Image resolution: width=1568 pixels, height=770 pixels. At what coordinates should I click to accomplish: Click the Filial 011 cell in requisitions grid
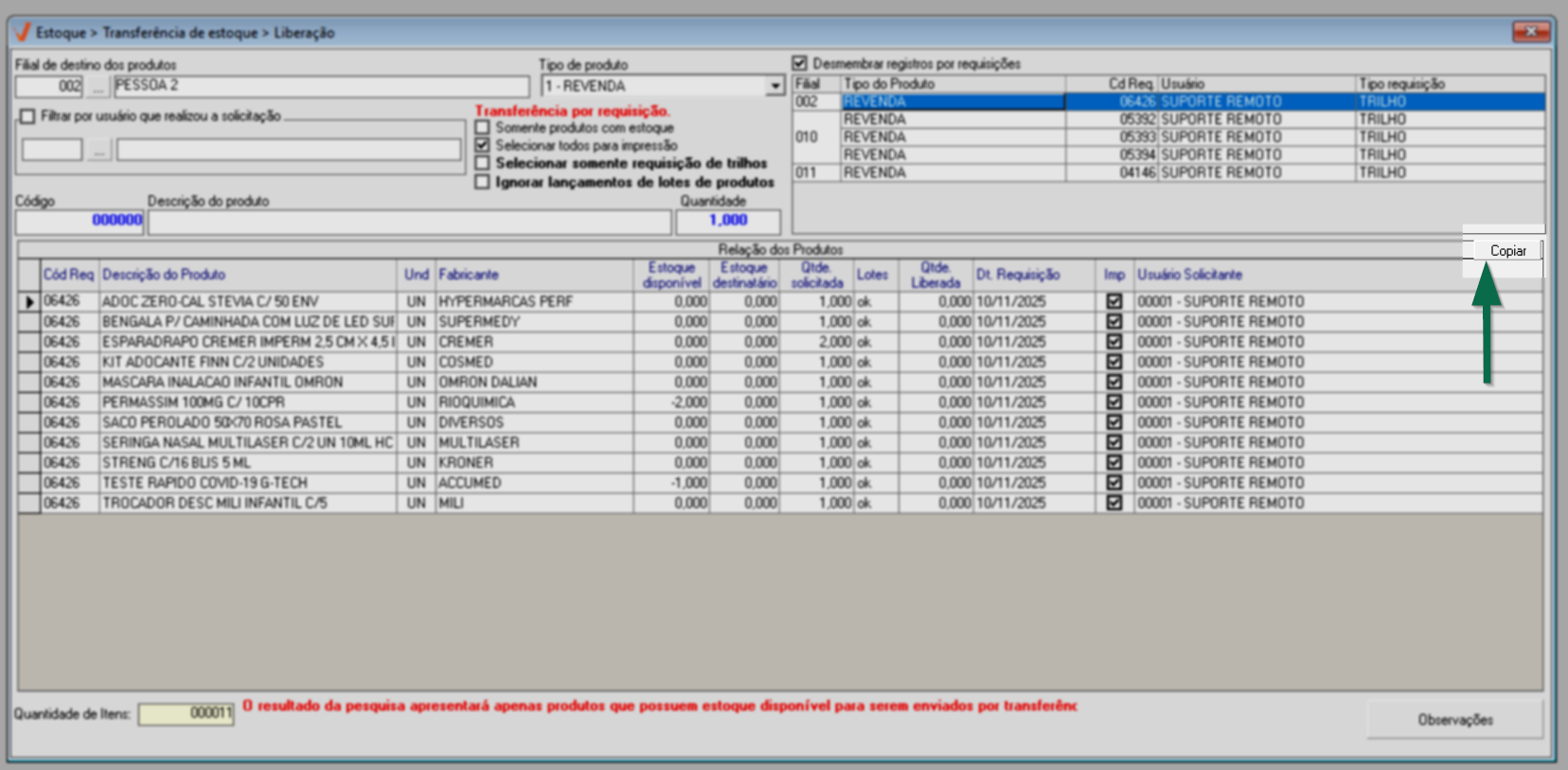coord(817,172)
